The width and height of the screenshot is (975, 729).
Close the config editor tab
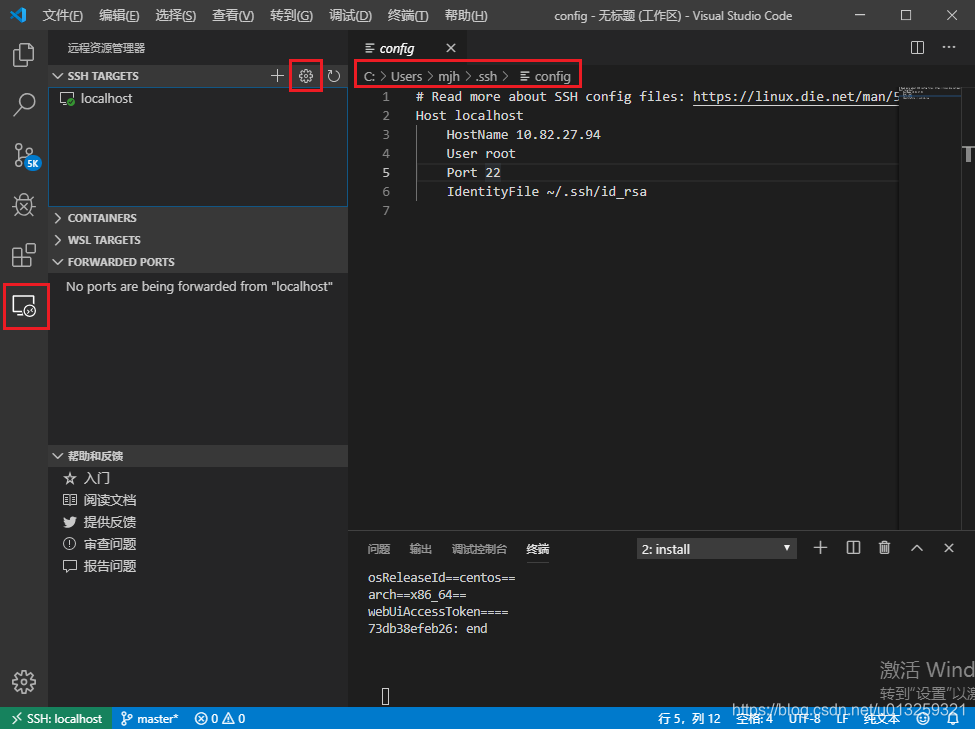(451, 48)
